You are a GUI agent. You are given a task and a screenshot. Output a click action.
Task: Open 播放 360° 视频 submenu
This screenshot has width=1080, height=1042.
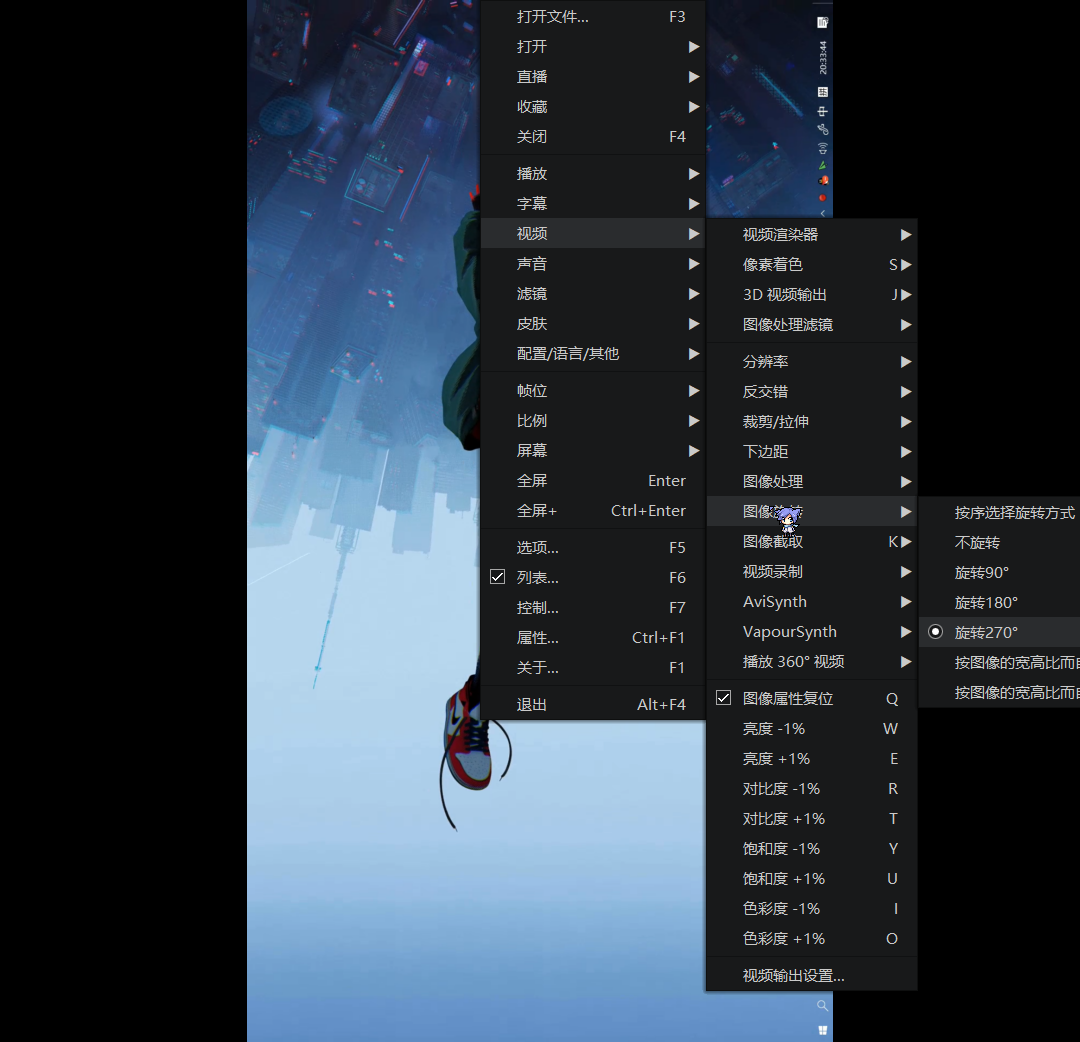coord(811,662)
